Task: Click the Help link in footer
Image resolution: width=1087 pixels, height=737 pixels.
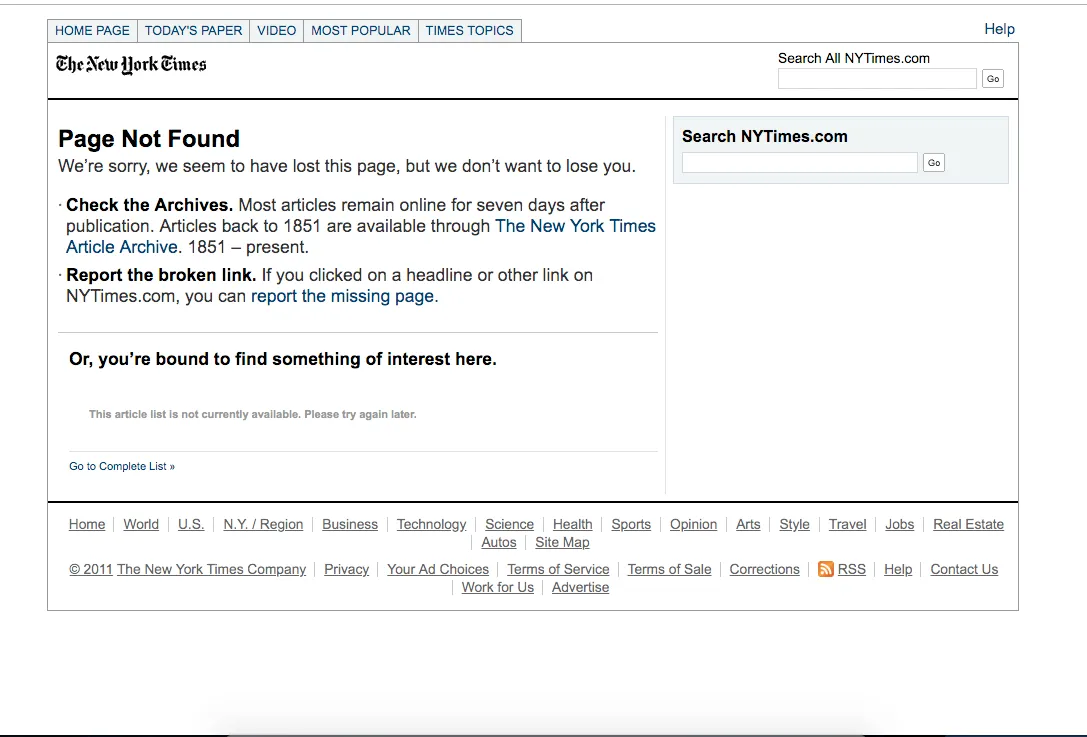Action: tap(898, 569)
